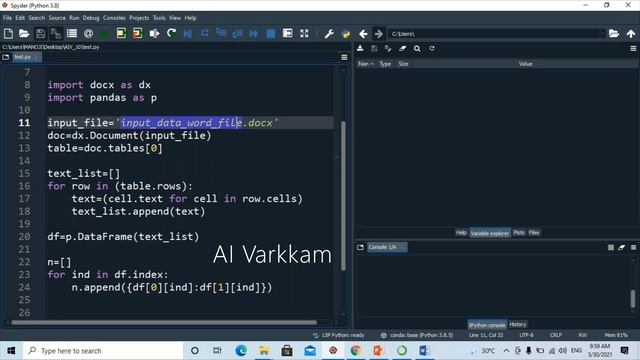Interrupt kernel stop square in console
Screen dimensions: 640x360
611,247
